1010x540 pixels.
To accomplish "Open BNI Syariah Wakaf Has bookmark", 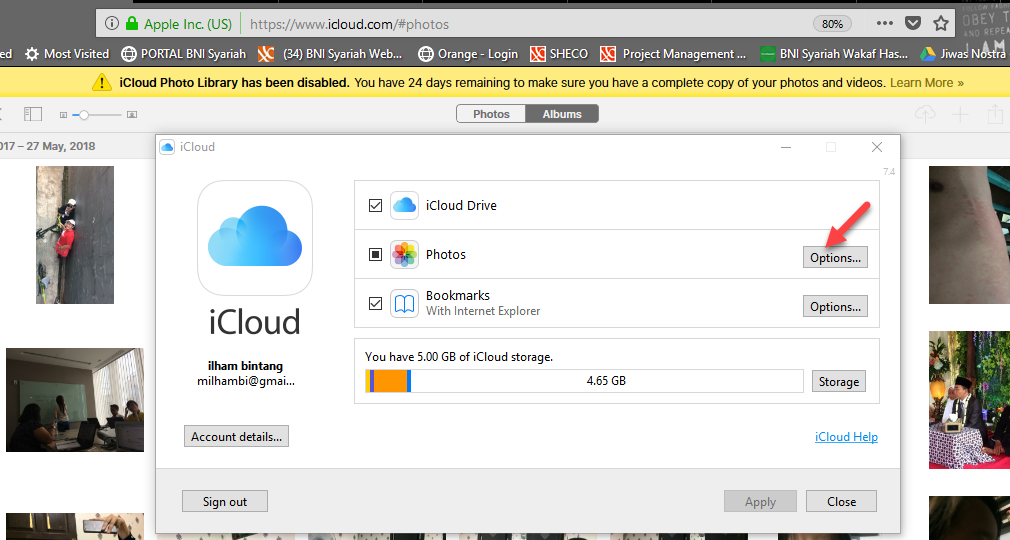I will click(834, 54).
